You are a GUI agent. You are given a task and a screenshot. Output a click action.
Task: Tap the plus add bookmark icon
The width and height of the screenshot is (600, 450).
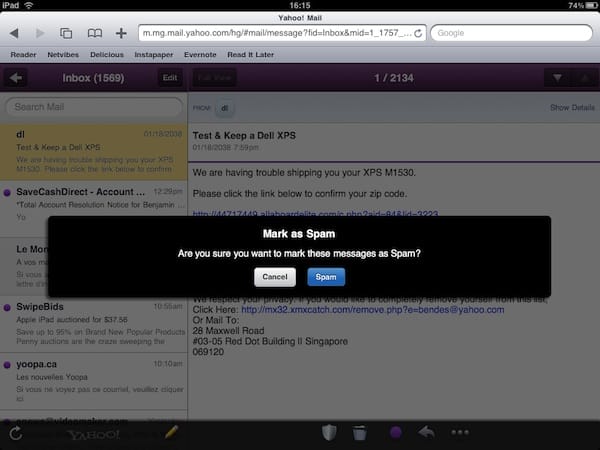[x=121, y=33]
